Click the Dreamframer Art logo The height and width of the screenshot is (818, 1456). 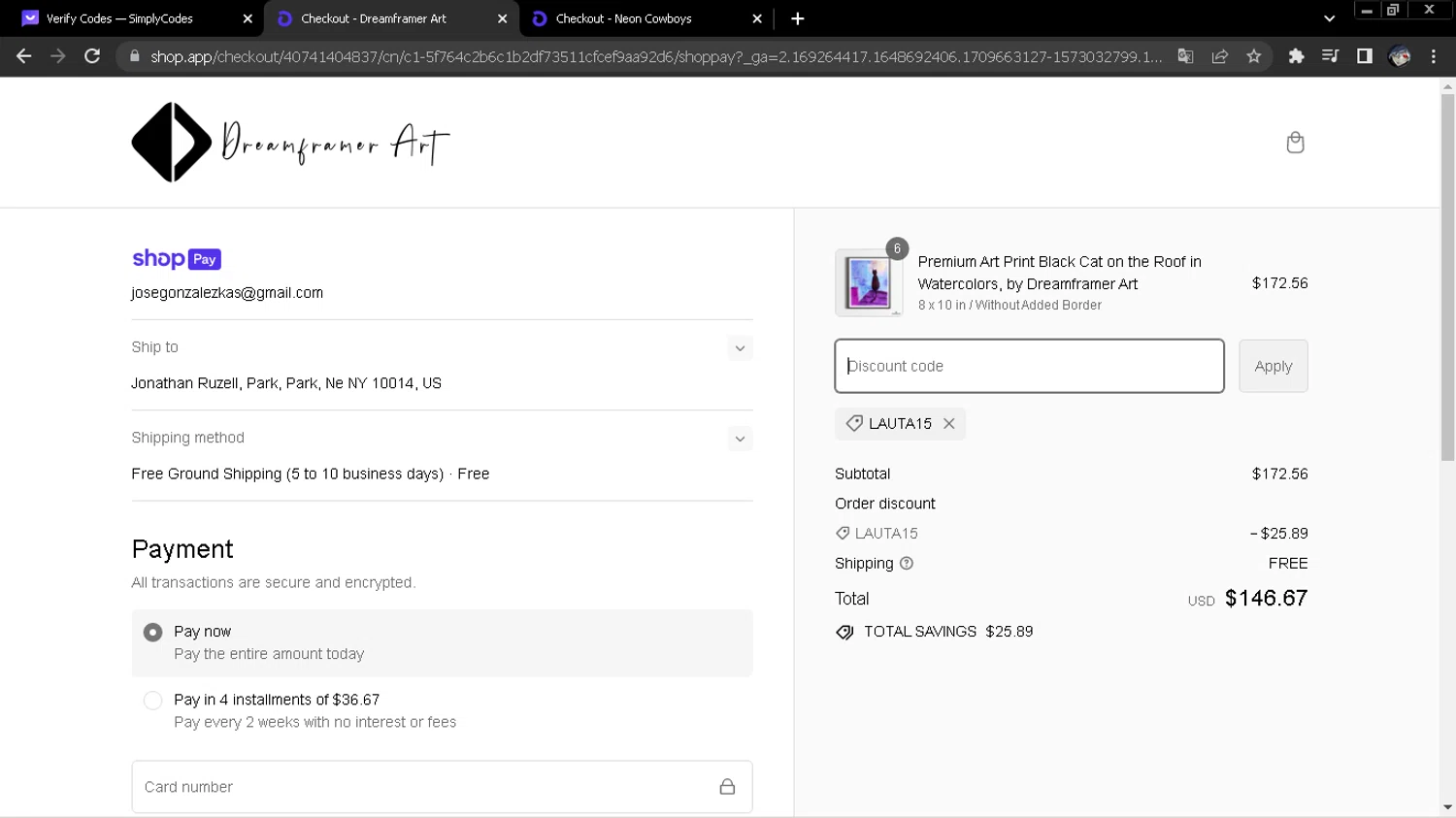[x=291, y=143]
